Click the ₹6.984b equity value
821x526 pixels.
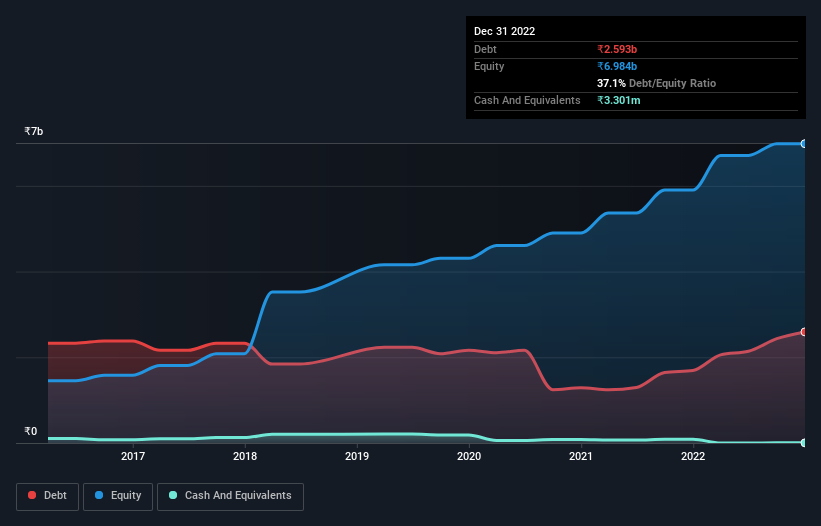(617, 66)
